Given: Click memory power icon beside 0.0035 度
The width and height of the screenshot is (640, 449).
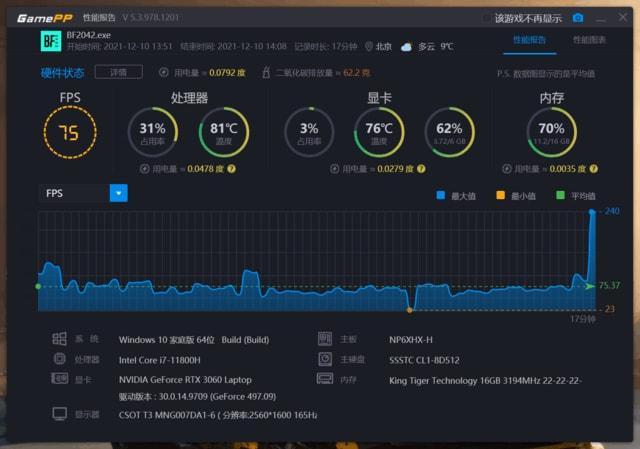Looking at the screenshot, I should [x=507, y=169].
